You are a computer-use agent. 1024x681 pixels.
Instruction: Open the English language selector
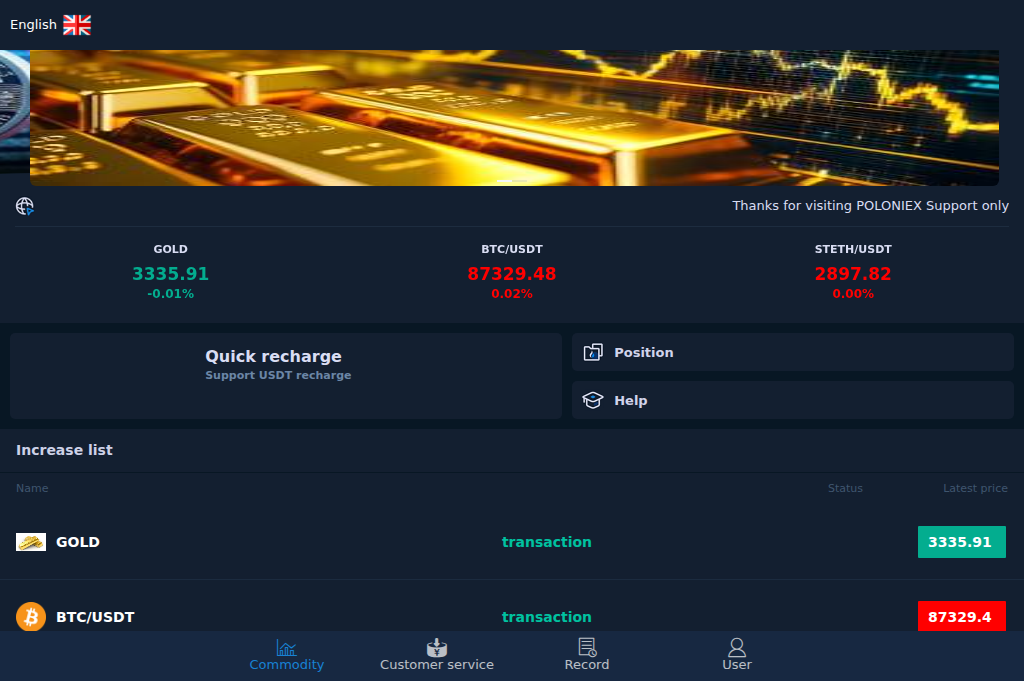point(33,24)
